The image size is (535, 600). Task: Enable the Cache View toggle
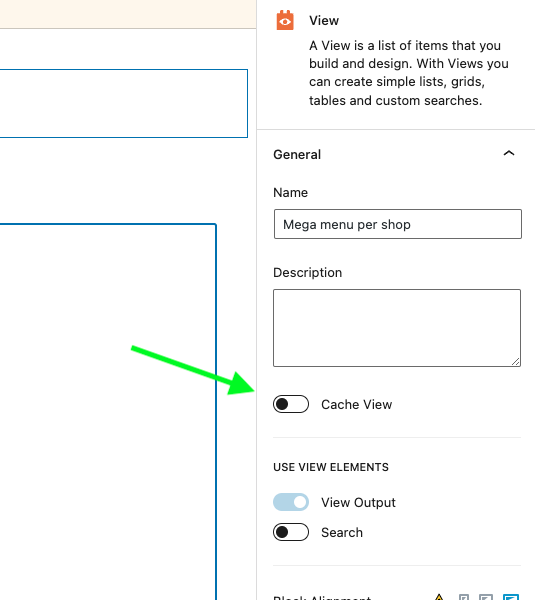291,404
